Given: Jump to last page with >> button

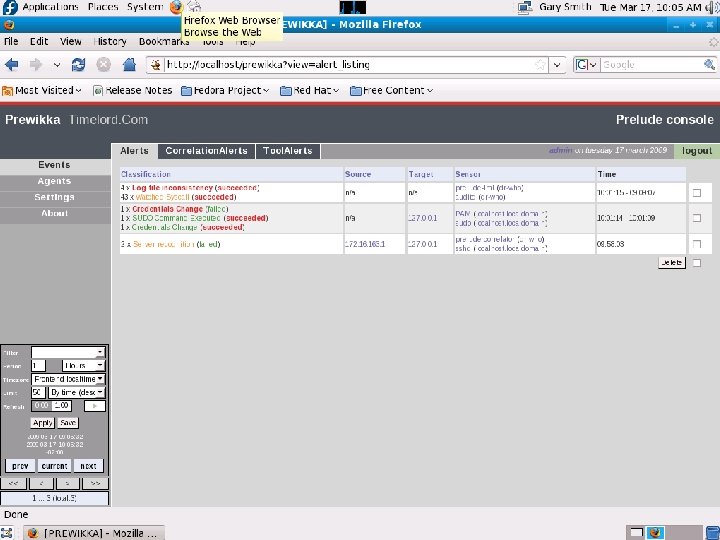Looking at the screenshot, I should point(95,483).
